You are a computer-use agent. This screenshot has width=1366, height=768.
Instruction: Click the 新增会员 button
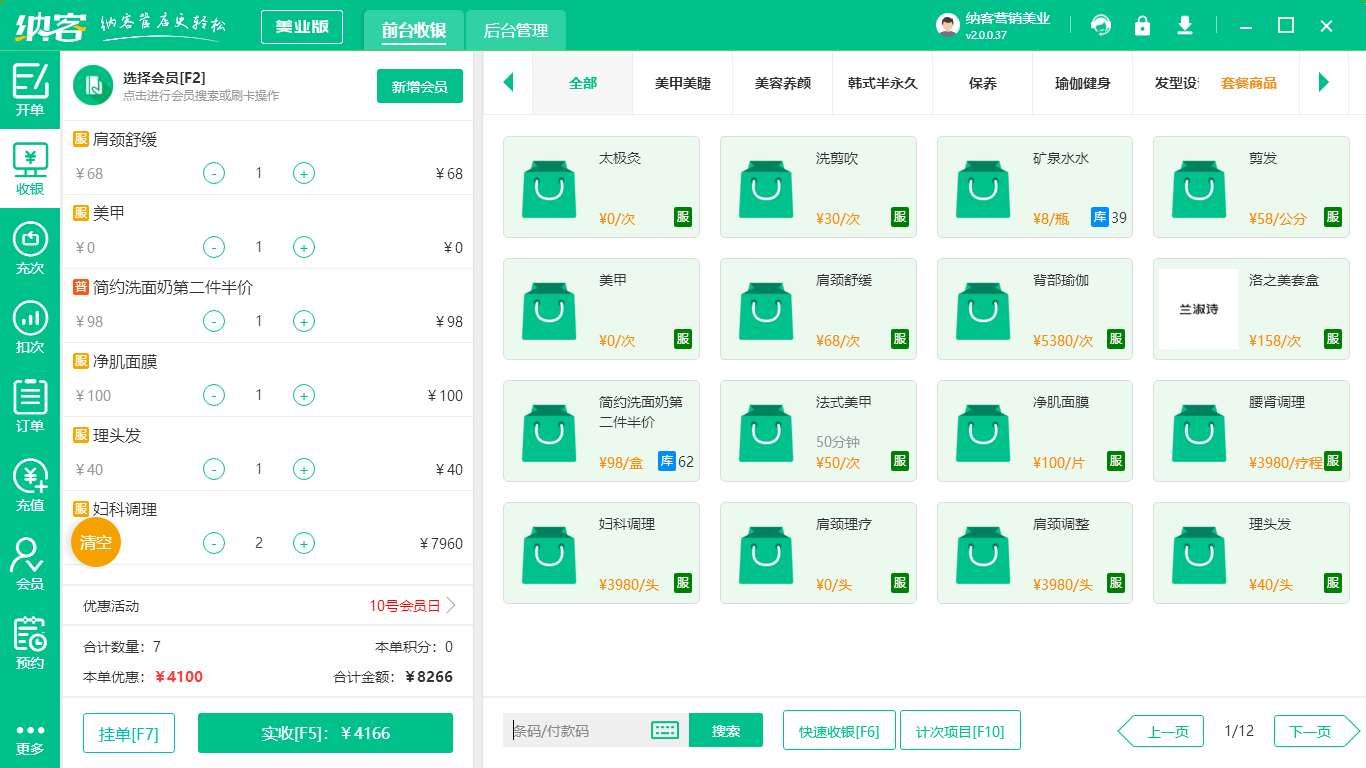coord(420,86)
